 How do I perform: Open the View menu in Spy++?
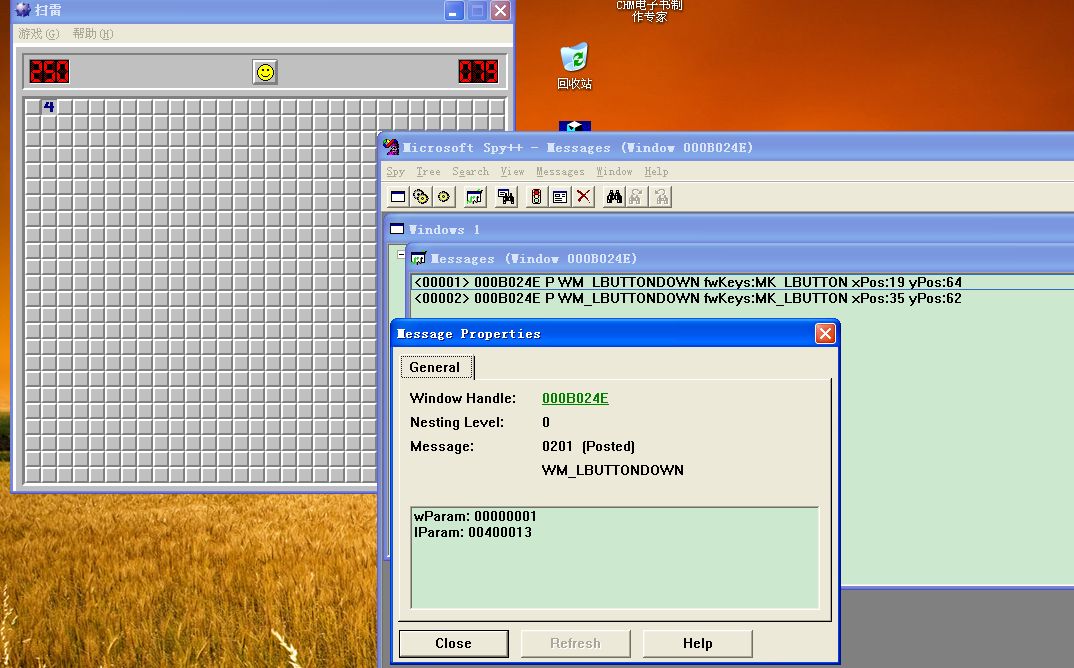pos(512,171)
